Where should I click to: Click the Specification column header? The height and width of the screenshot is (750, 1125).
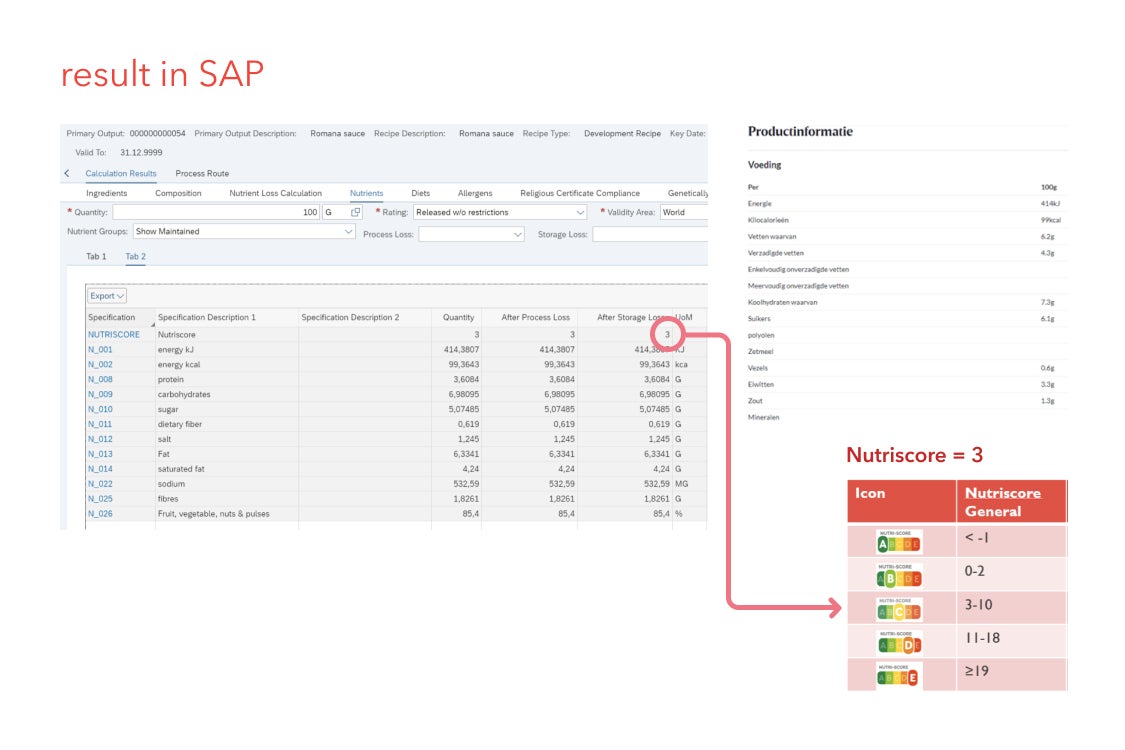[112, 317]
